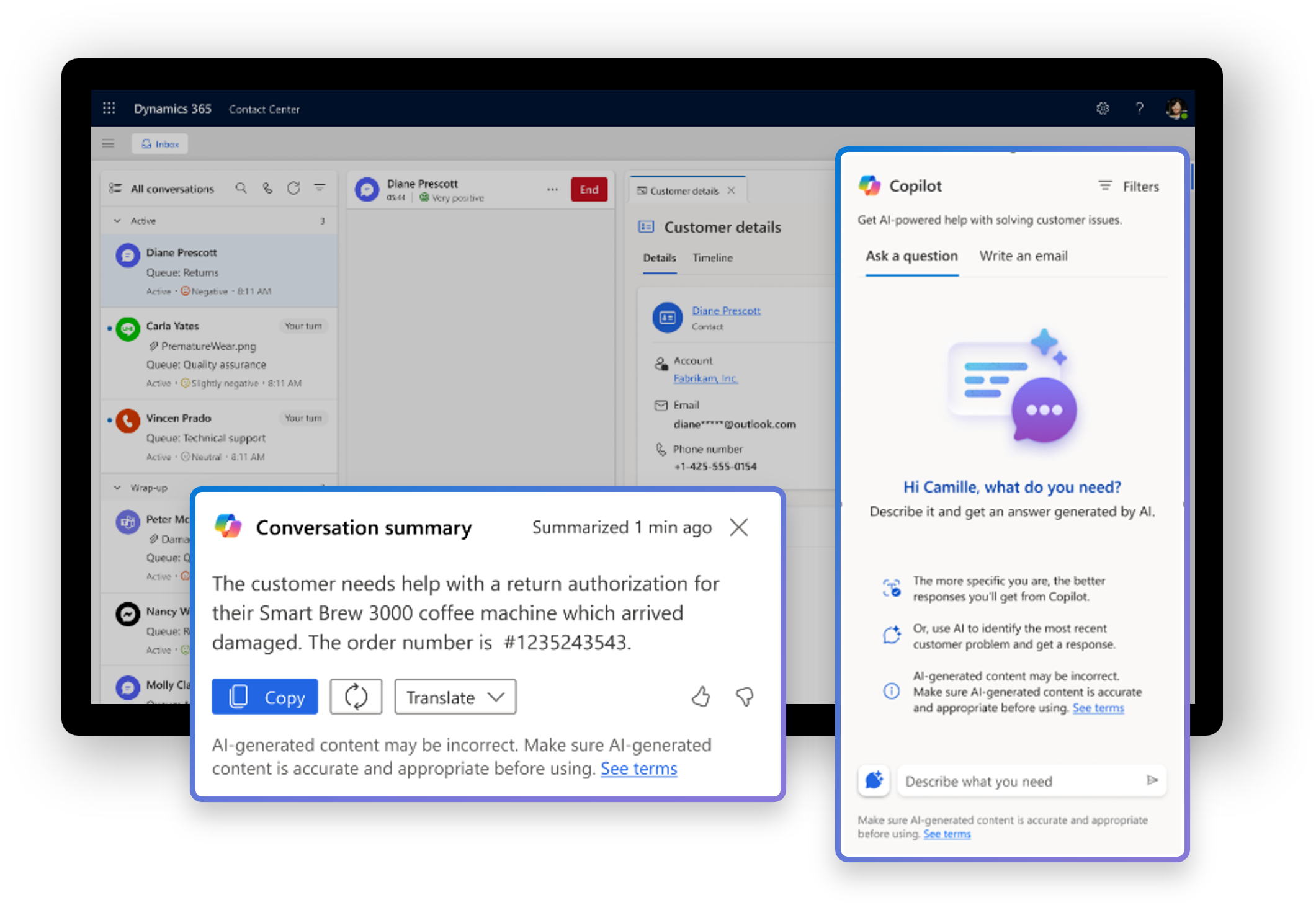Click the customer problem summarize icon

click(x=892, y=635)
